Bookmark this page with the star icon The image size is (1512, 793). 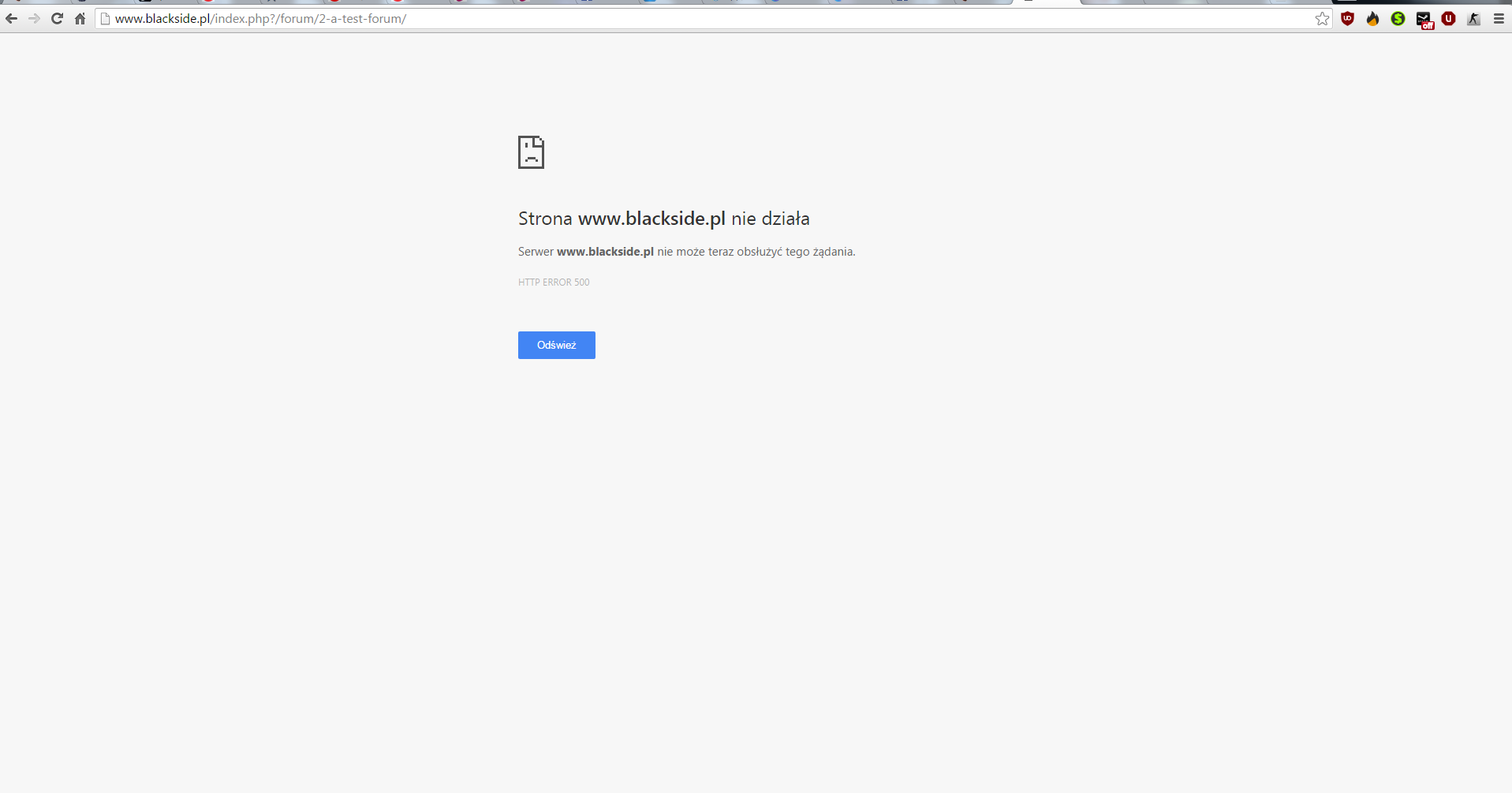(x=1322, y=19)
